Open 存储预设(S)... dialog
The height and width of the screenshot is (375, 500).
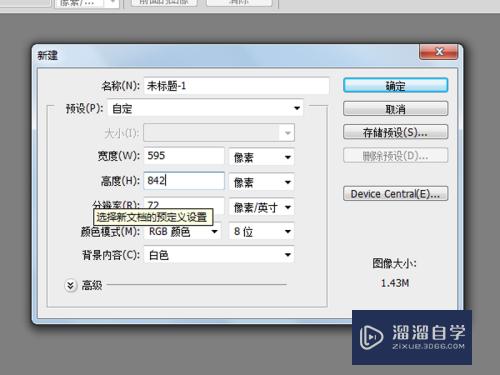click(x=395, y=132)
